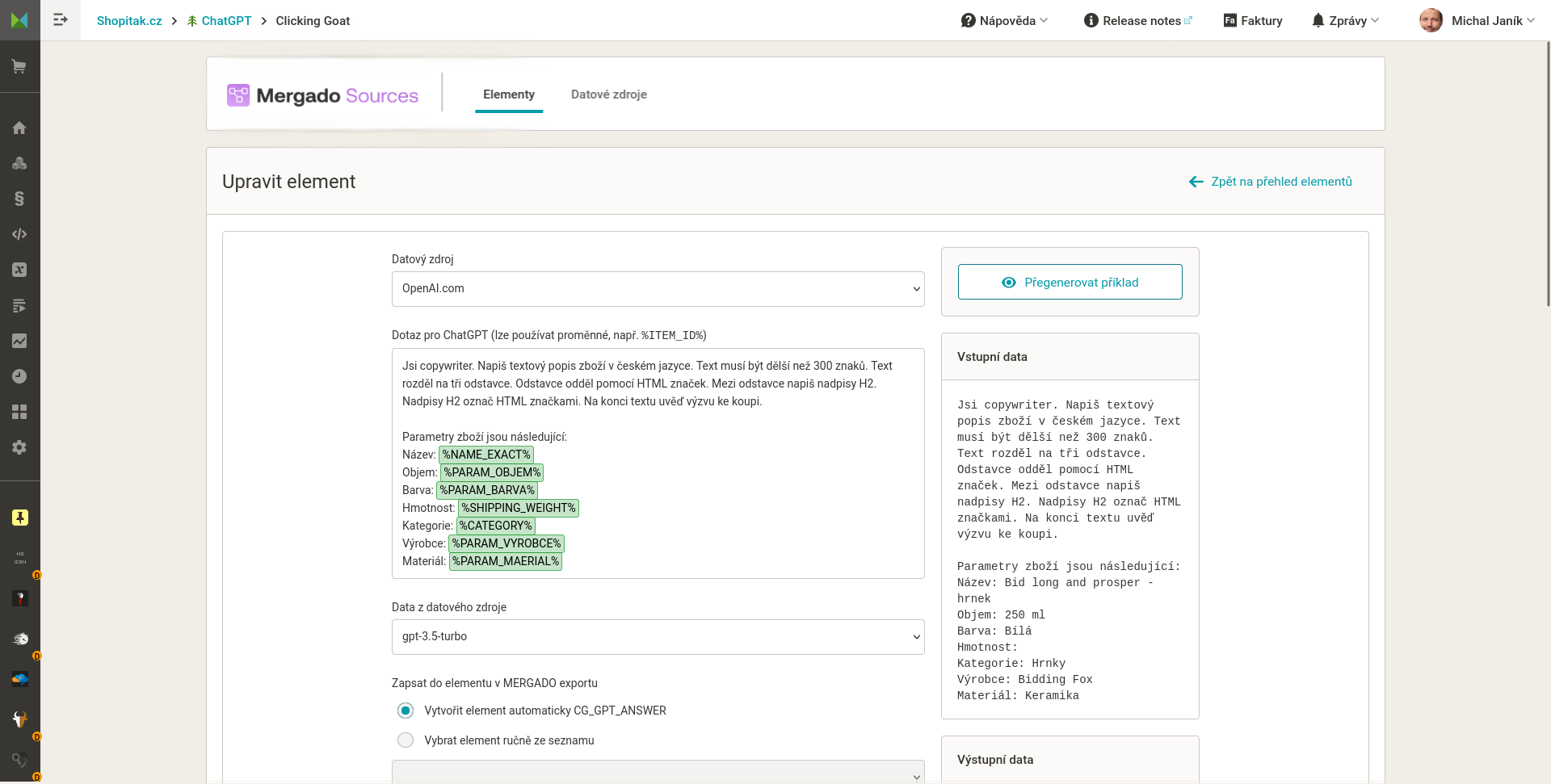Click the notification bell icon
This screenshot has width=1551, height=784.
1318,20
